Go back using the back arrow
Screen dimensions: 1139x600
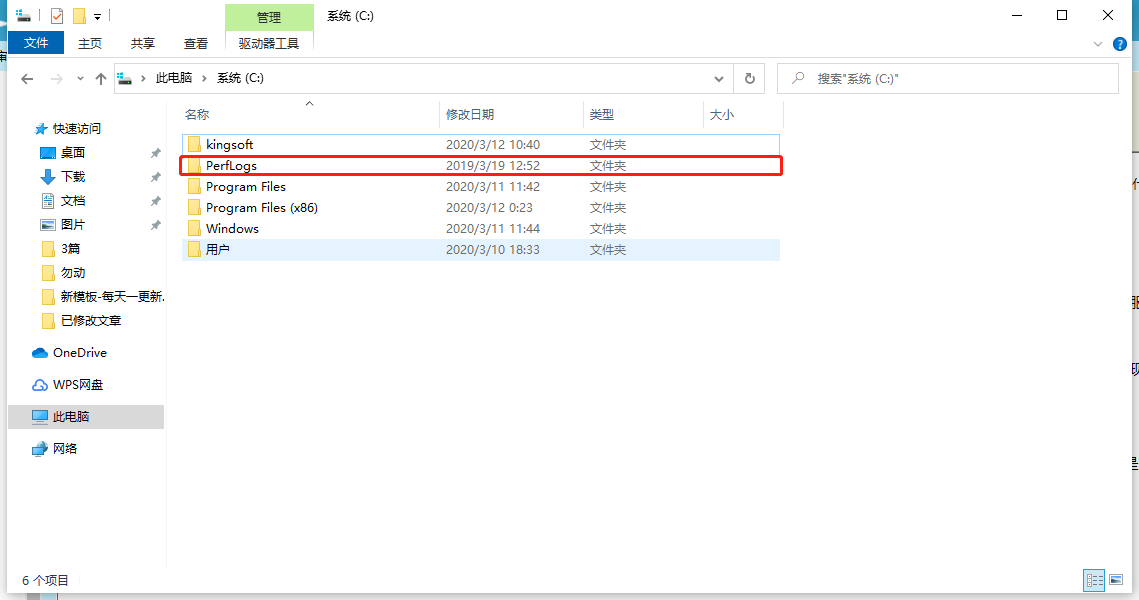click(x=27, y=78)
